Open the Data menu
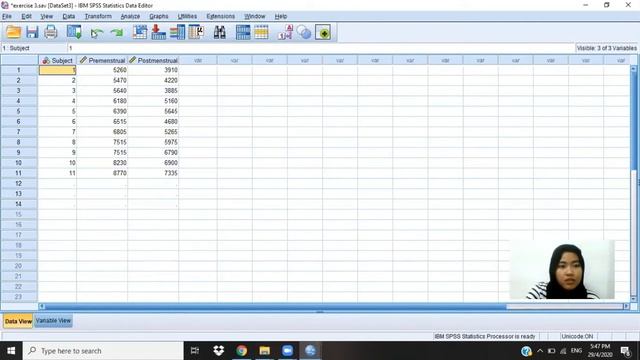 click(x=69, y=16)
